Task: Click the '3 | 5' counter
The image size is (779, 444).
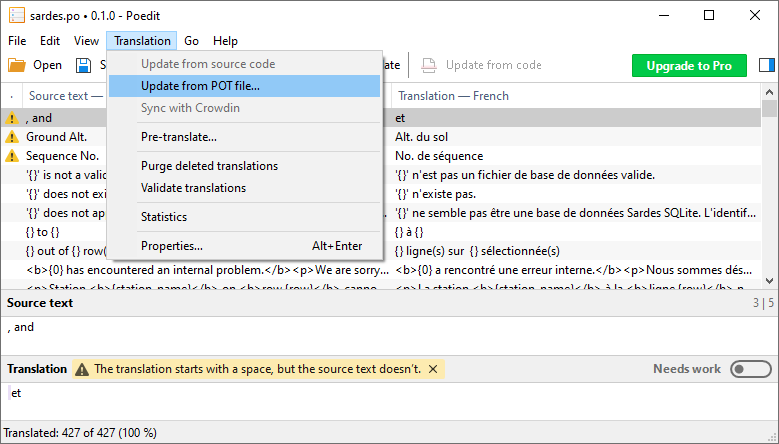Action: (763, 303)
